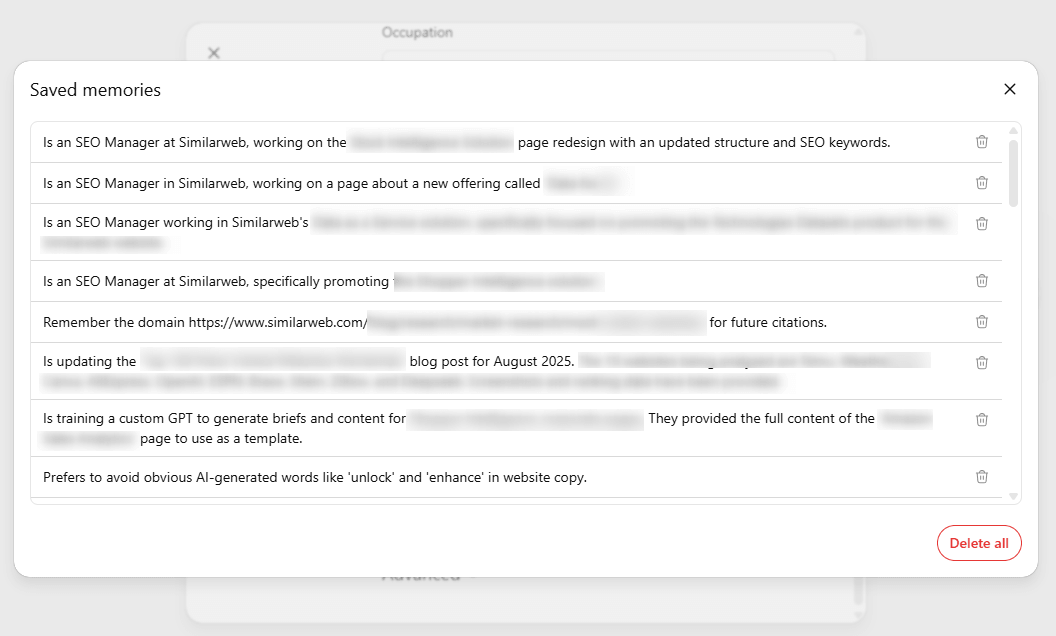Viewport: 1056px width, 636px height.
Task: Select the 'working on a page about a new offering' row
Action: [516, 183]
